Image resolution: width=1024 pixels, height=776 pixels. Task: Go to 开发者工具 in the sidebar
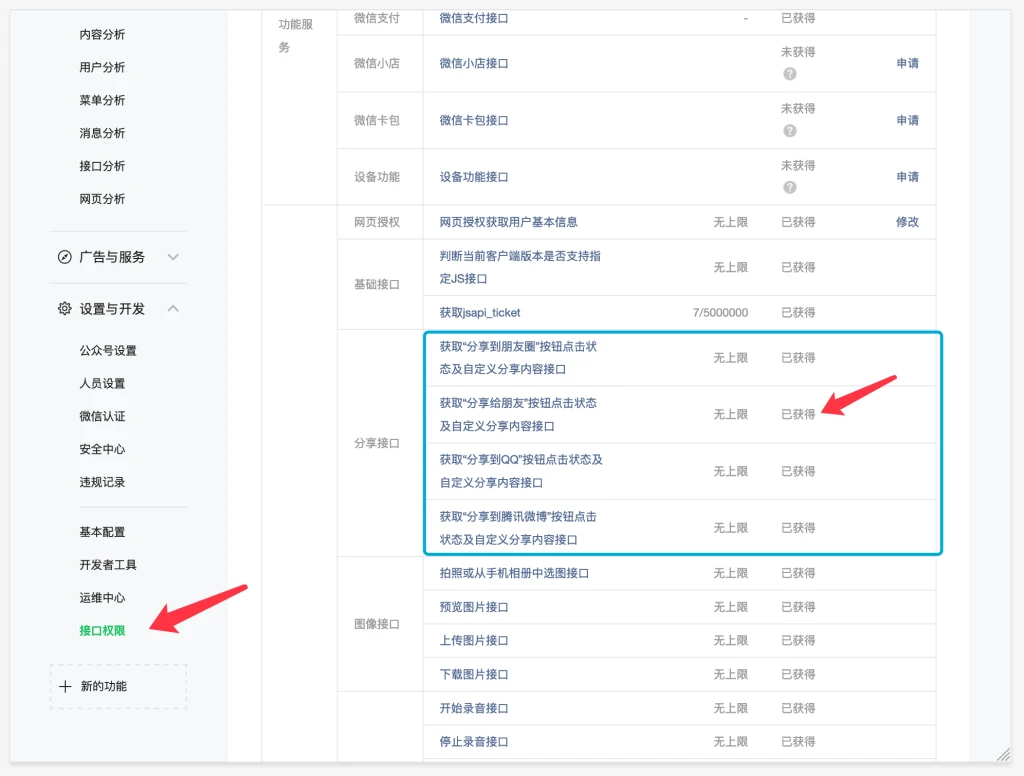coord(108,565)
